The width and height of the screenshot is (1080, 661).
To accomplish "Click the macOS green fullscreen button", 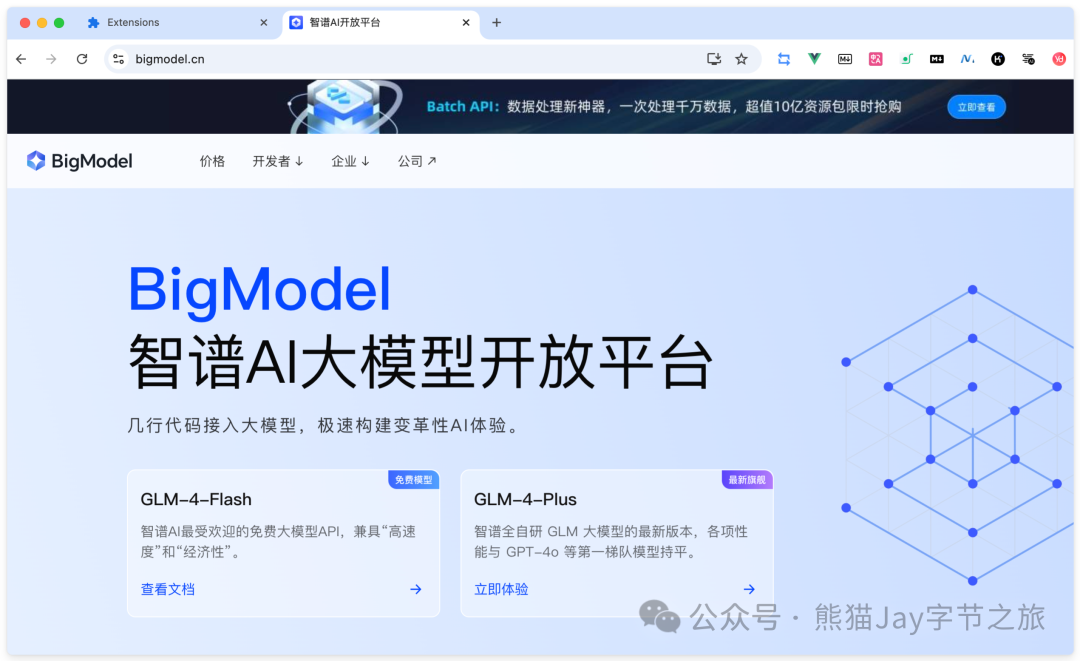I will point(59,23).
